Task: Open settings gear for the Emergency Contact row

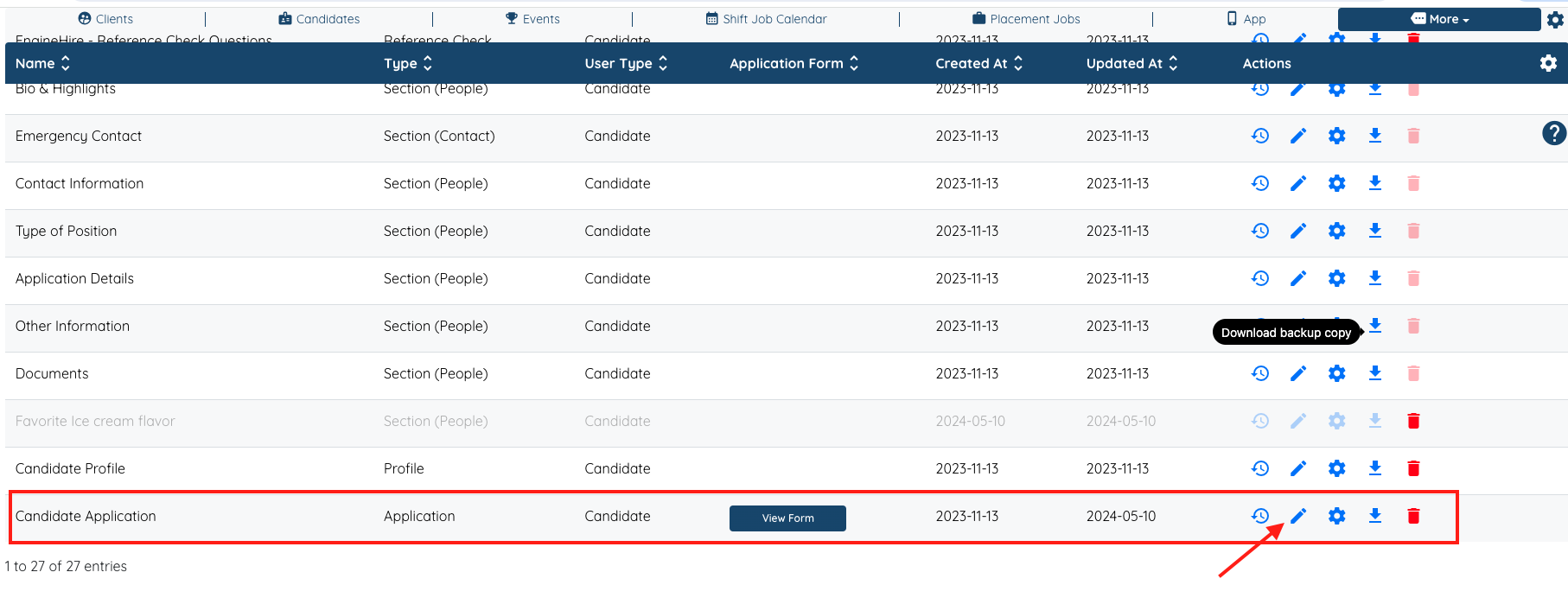Action: click(1337, 136)
